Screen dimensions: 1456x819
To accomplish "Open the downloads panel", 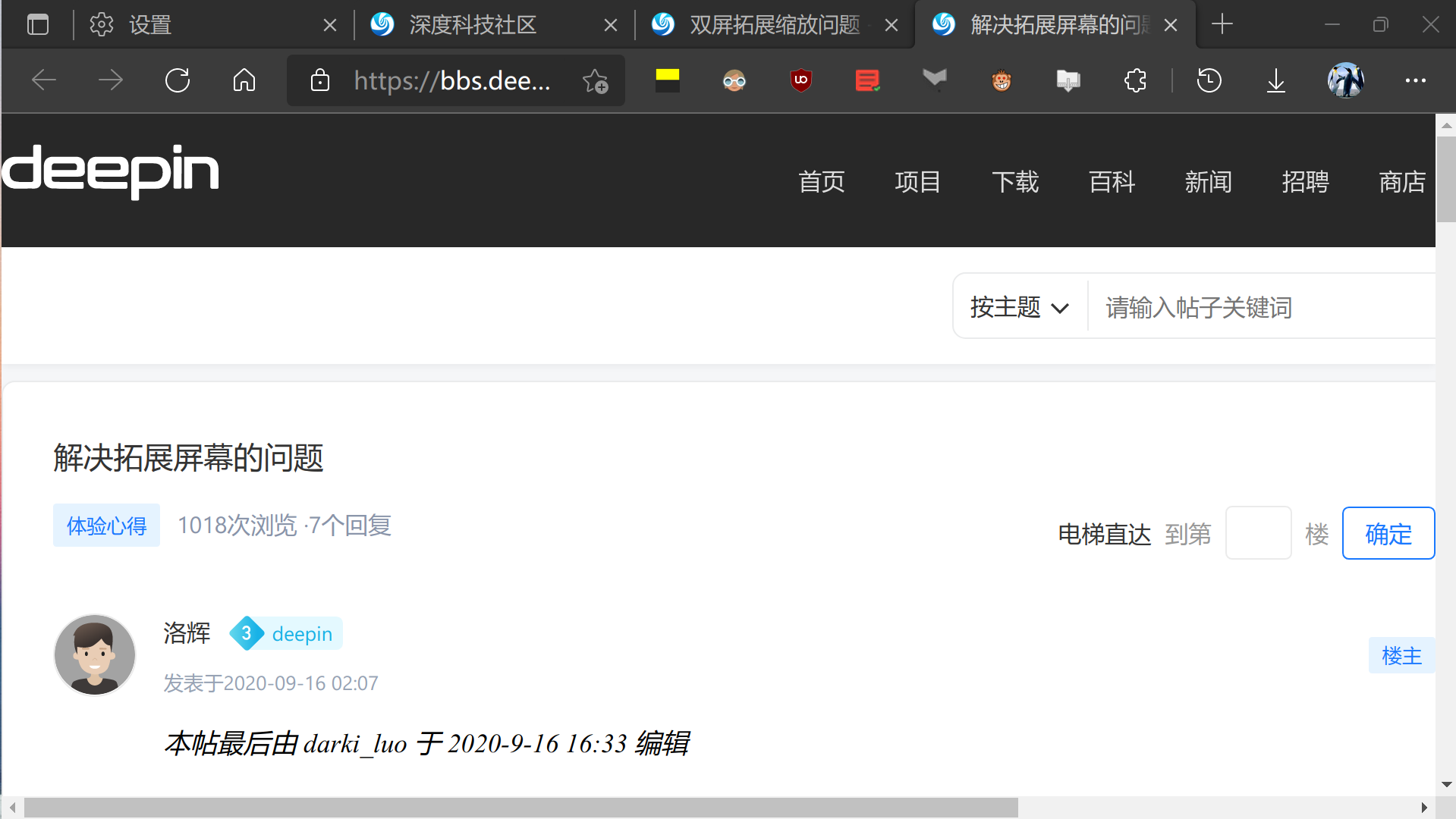I will tap(1276, 80).
